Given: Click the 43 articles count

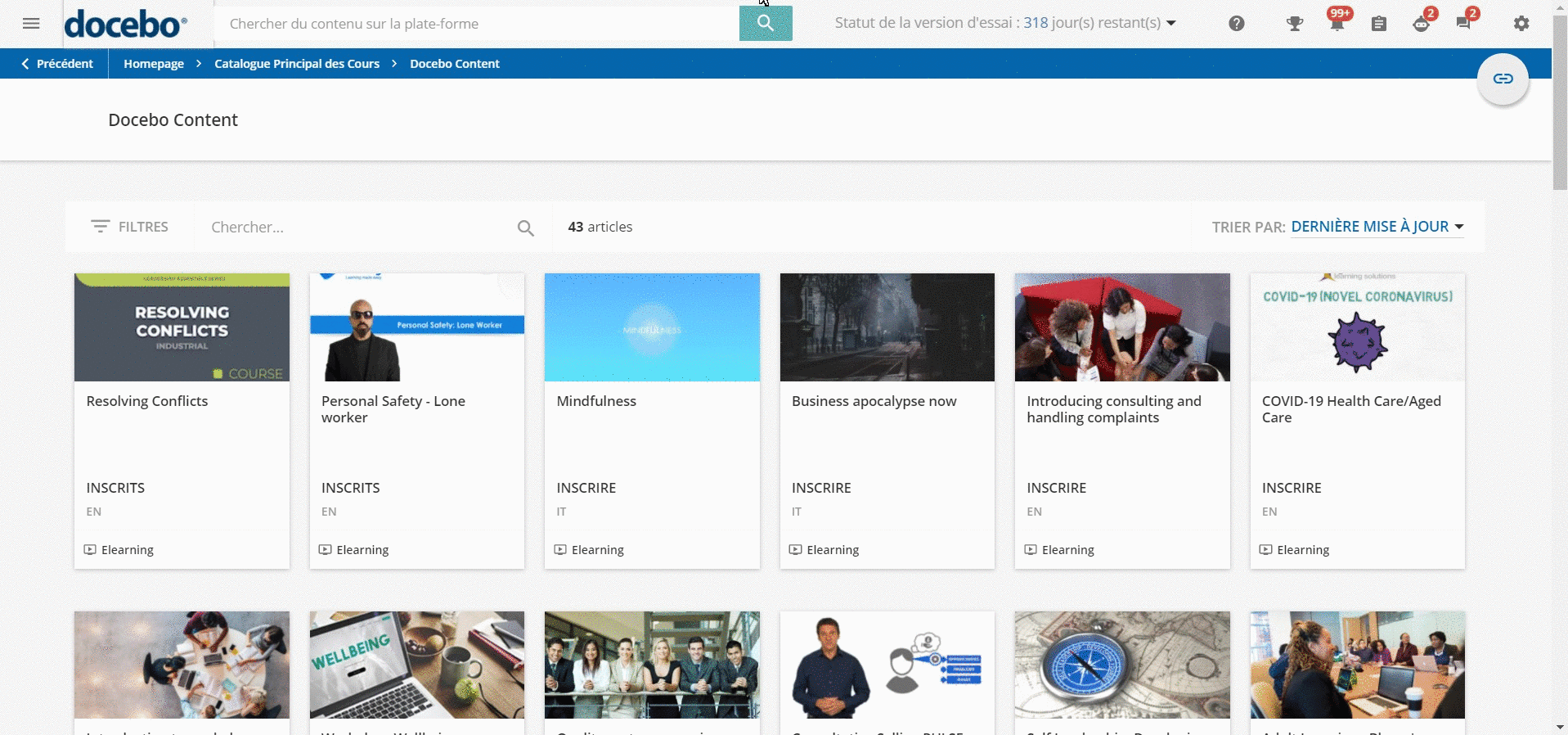Looking at the screenshot, I should [x=600, y=227].
